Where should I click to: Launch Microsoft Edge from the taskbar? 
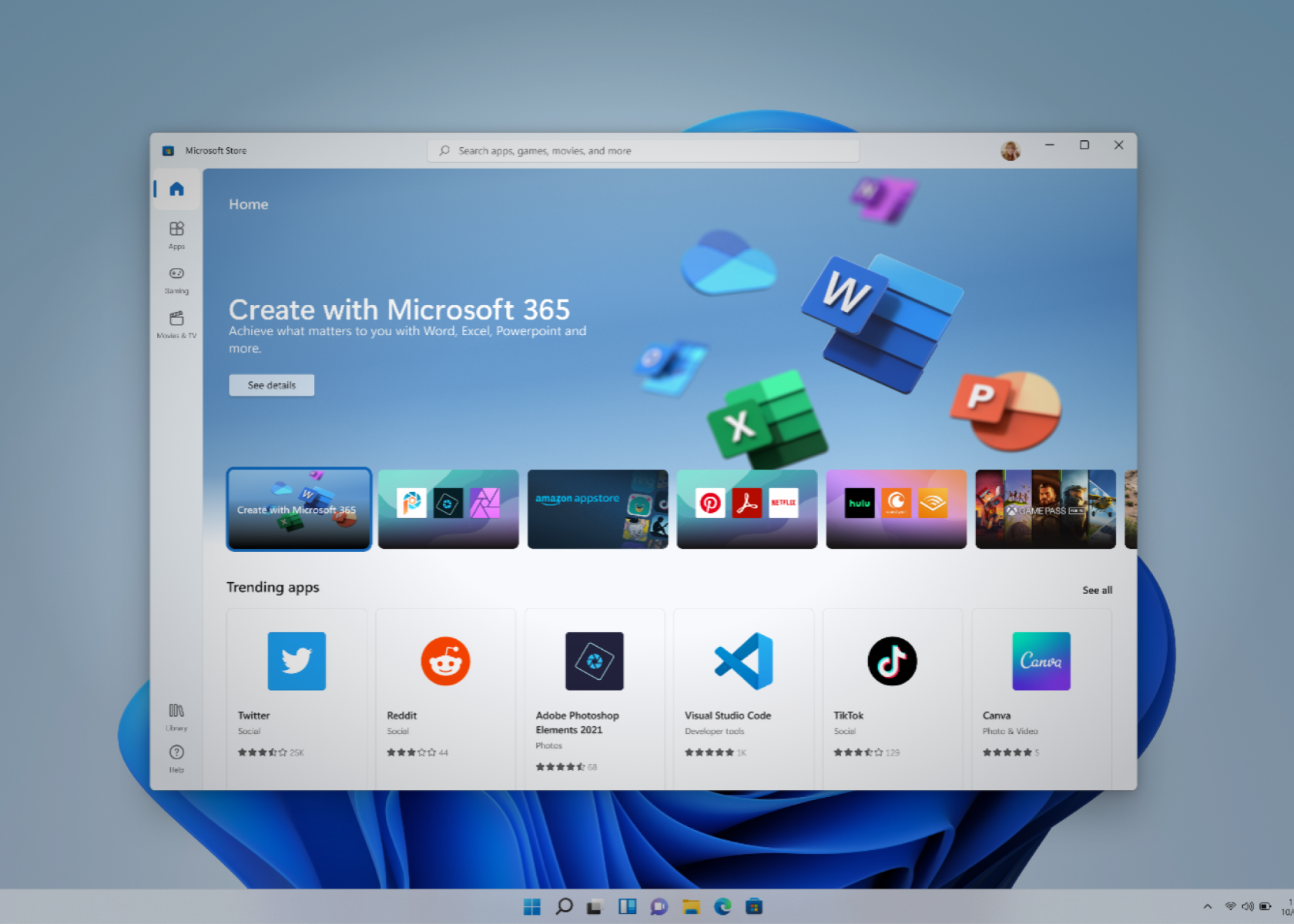pos(722,906)
